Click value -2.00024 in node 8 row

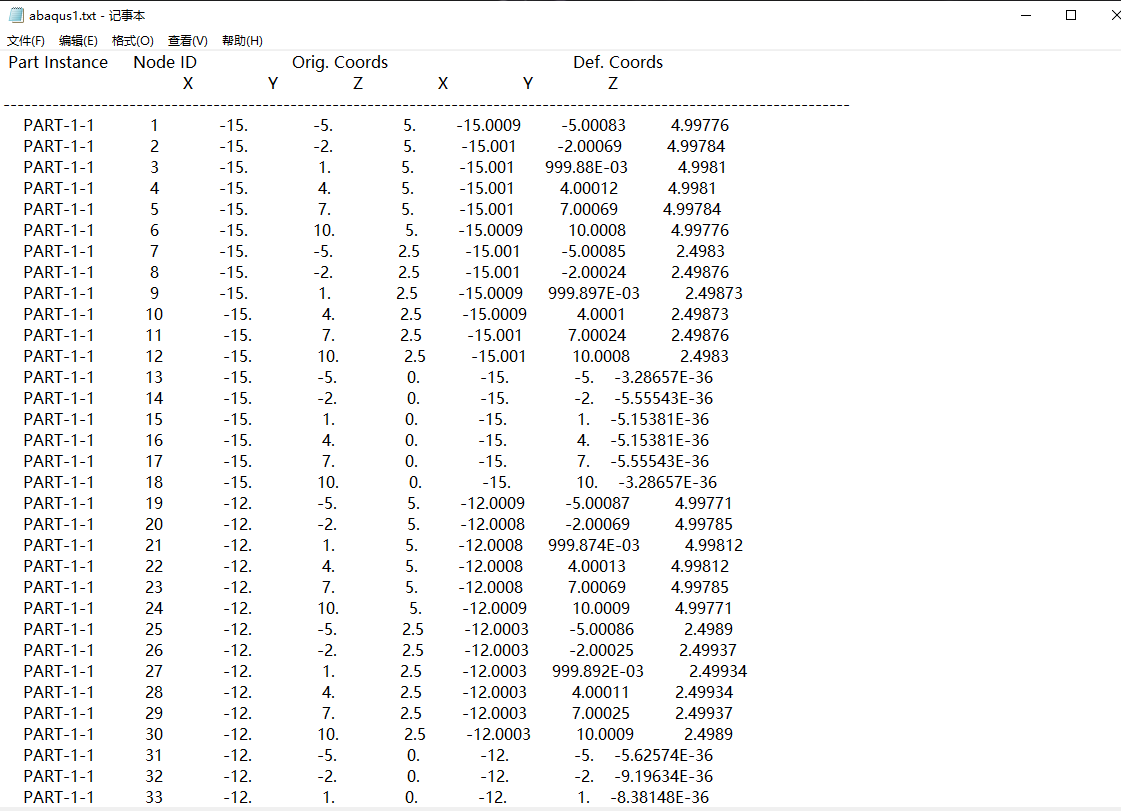click(593, 272)
